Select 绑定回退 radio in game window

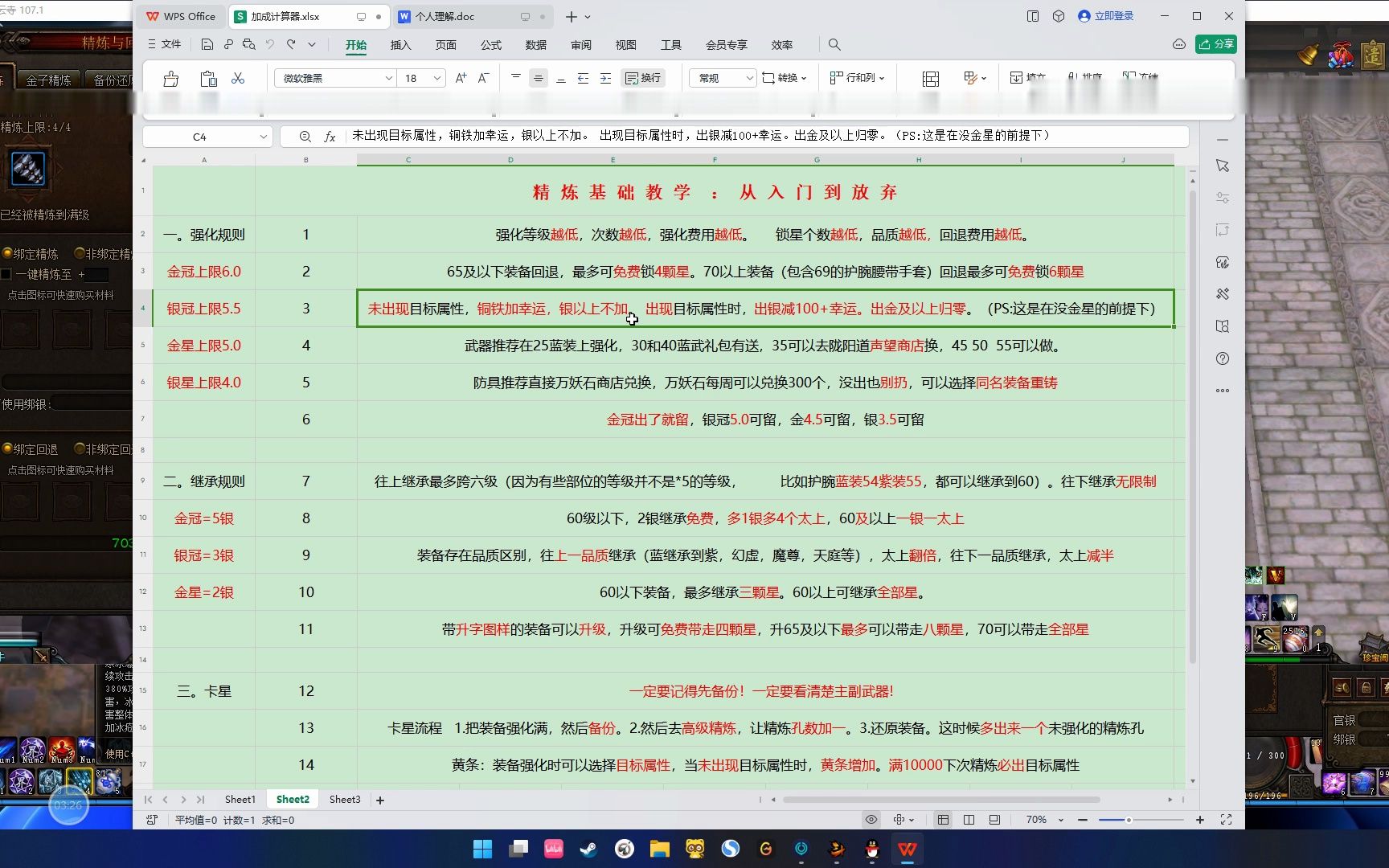coord(7,448)
